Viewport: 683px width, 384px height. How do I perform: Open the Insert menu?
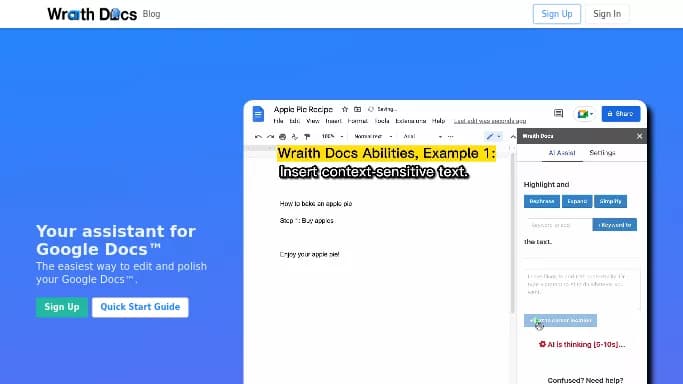click(333, 121)
